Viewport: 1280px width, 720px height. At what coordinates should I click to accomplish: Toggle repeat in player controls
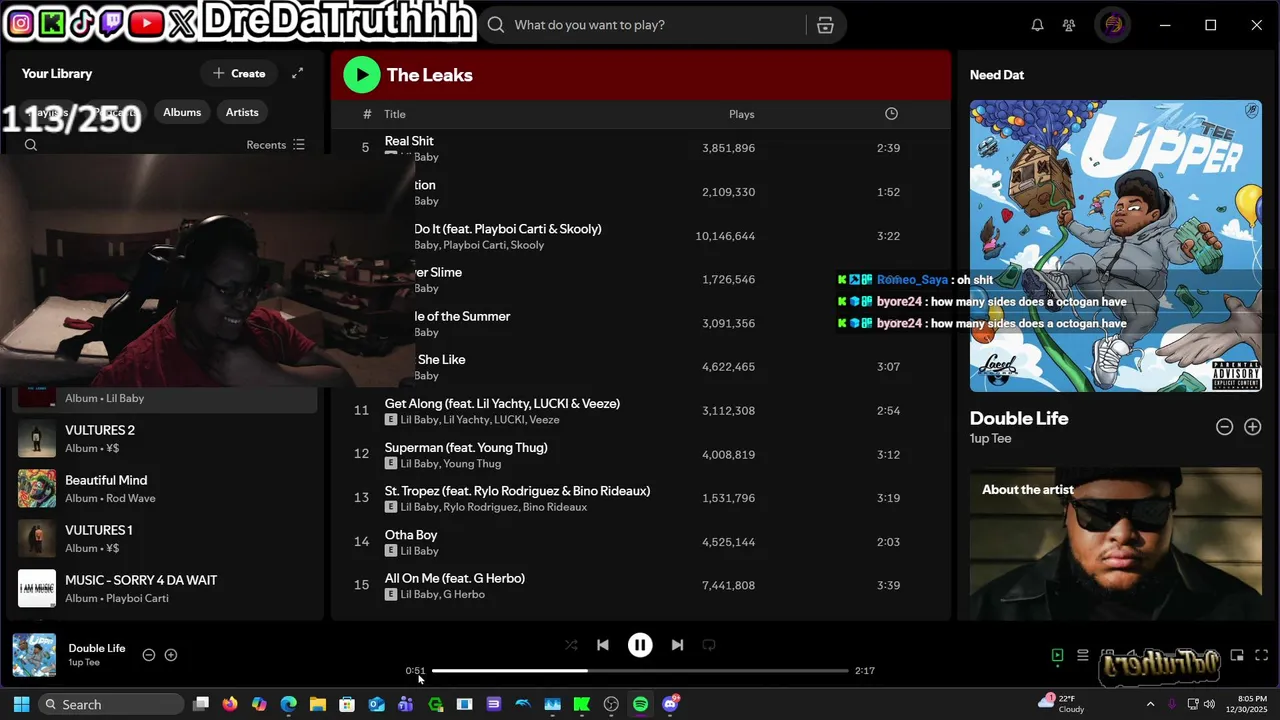[709, 645]
